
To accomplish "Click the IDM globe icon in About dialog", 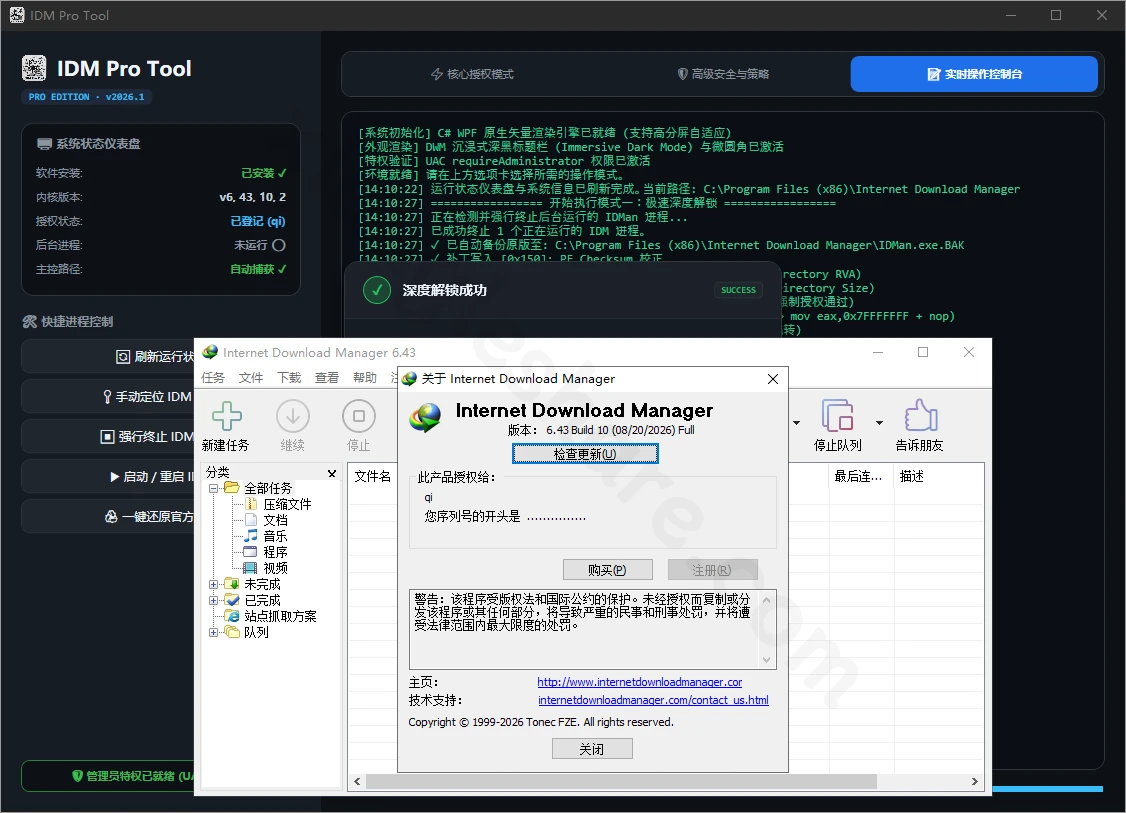I will [x=425, y=417].
